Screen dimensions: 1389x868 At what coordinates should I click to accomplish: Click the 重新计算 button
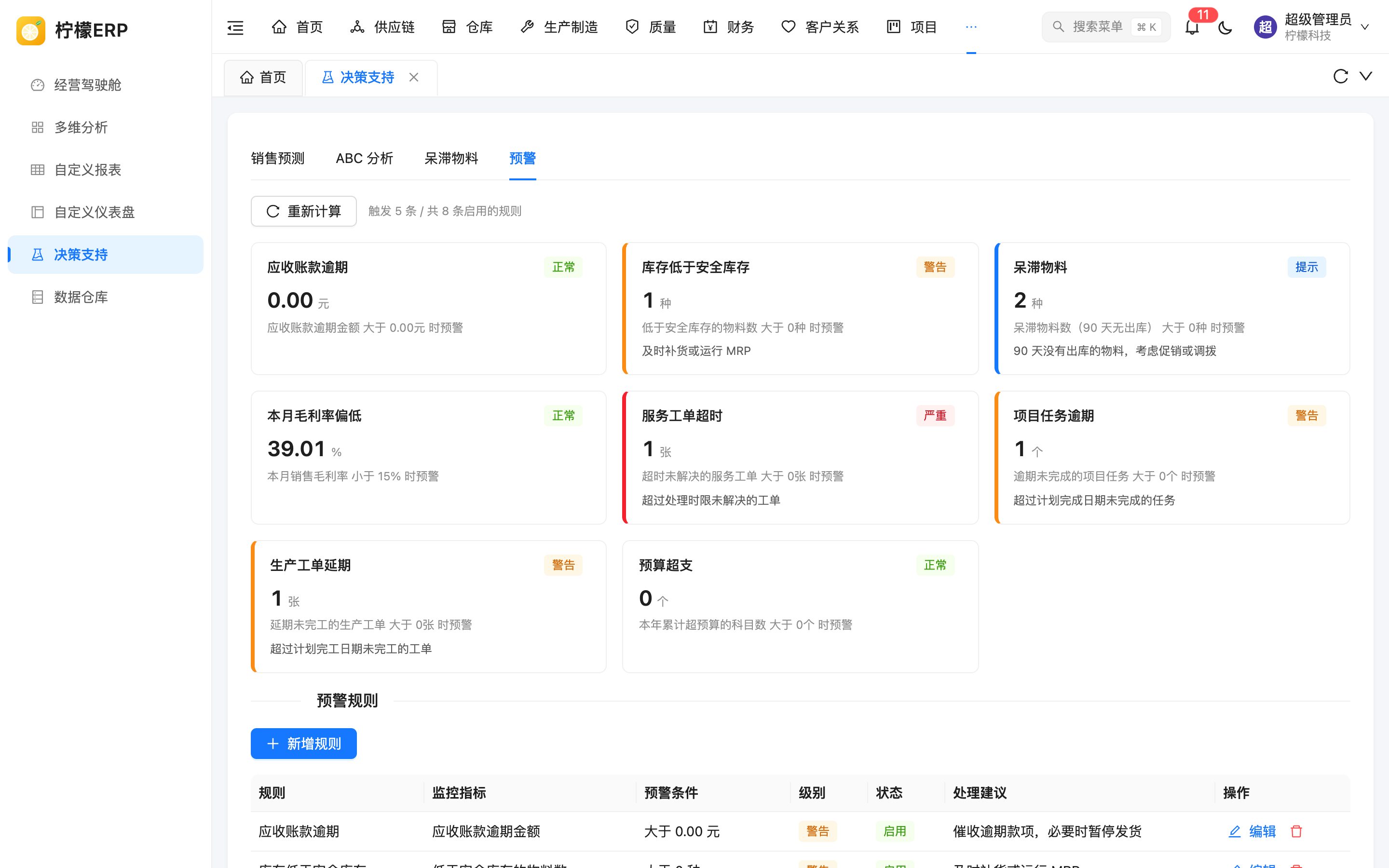[x=304, y=211]
